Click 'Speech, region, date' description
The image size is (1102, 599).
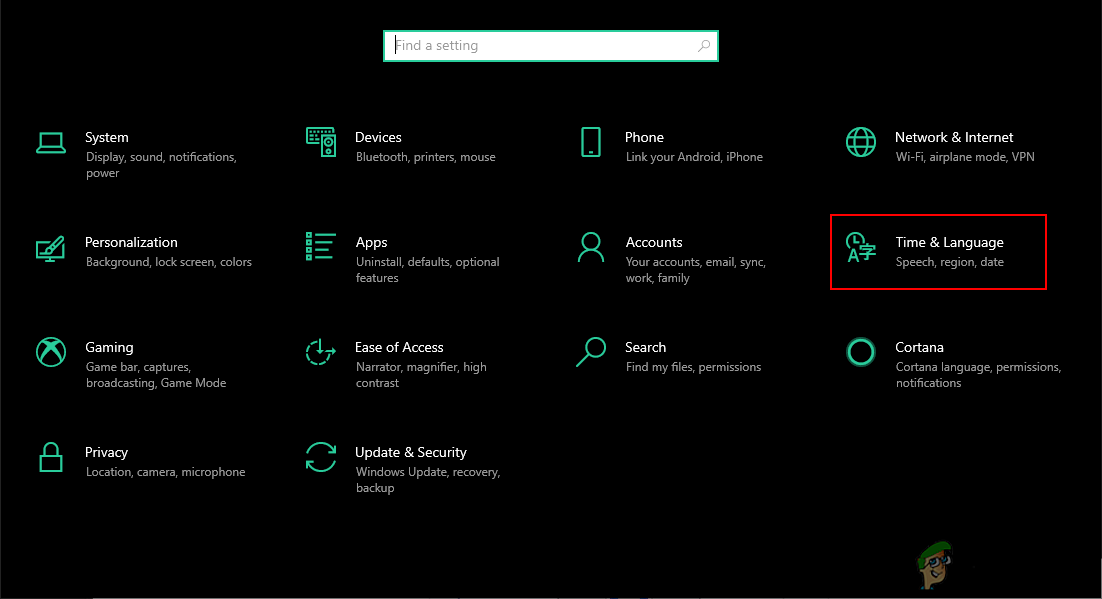pyautogui.click(x=949, y=262)
